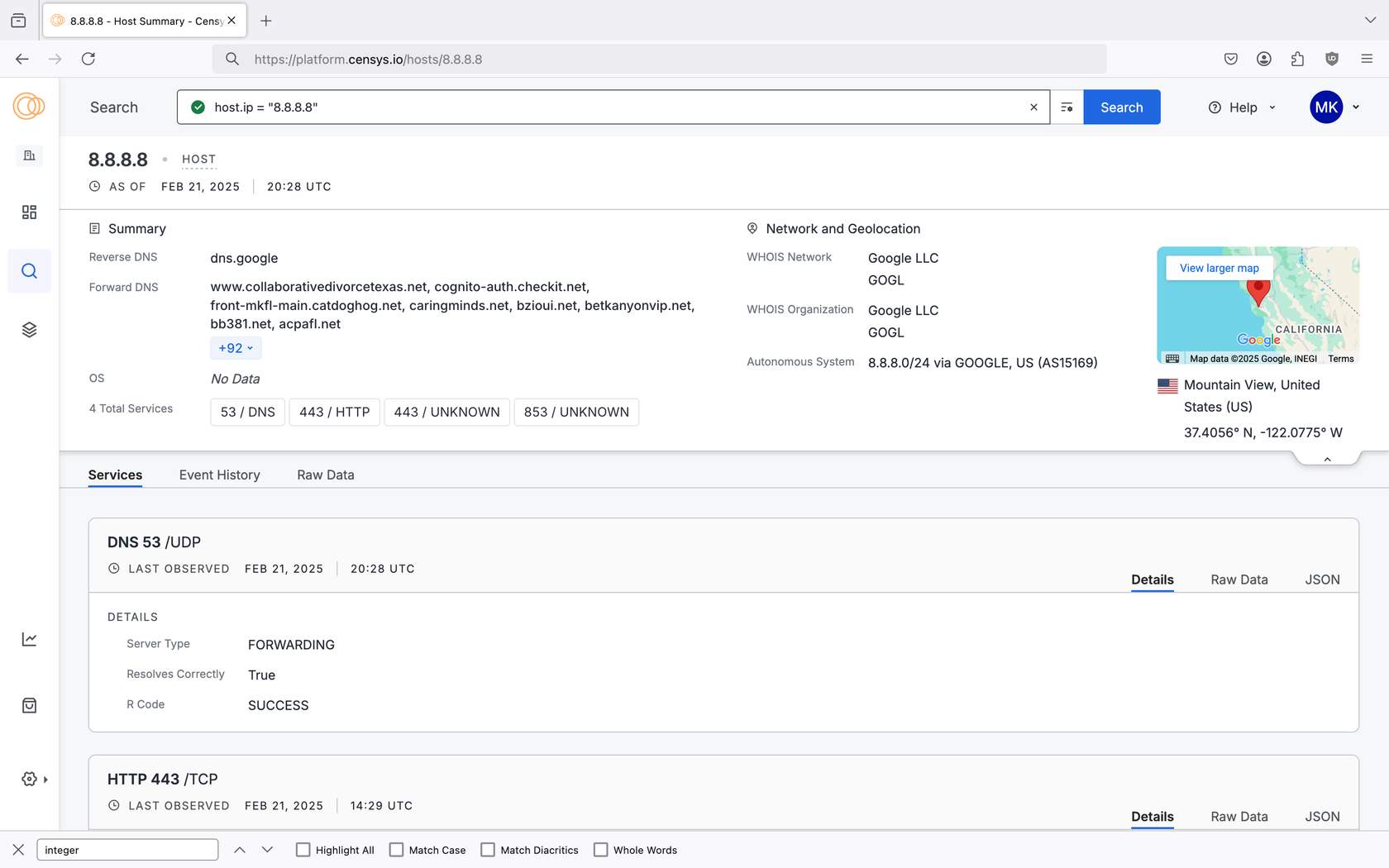Switch to the Event History tab
The image size is (1389, 868).
(220, 475)
